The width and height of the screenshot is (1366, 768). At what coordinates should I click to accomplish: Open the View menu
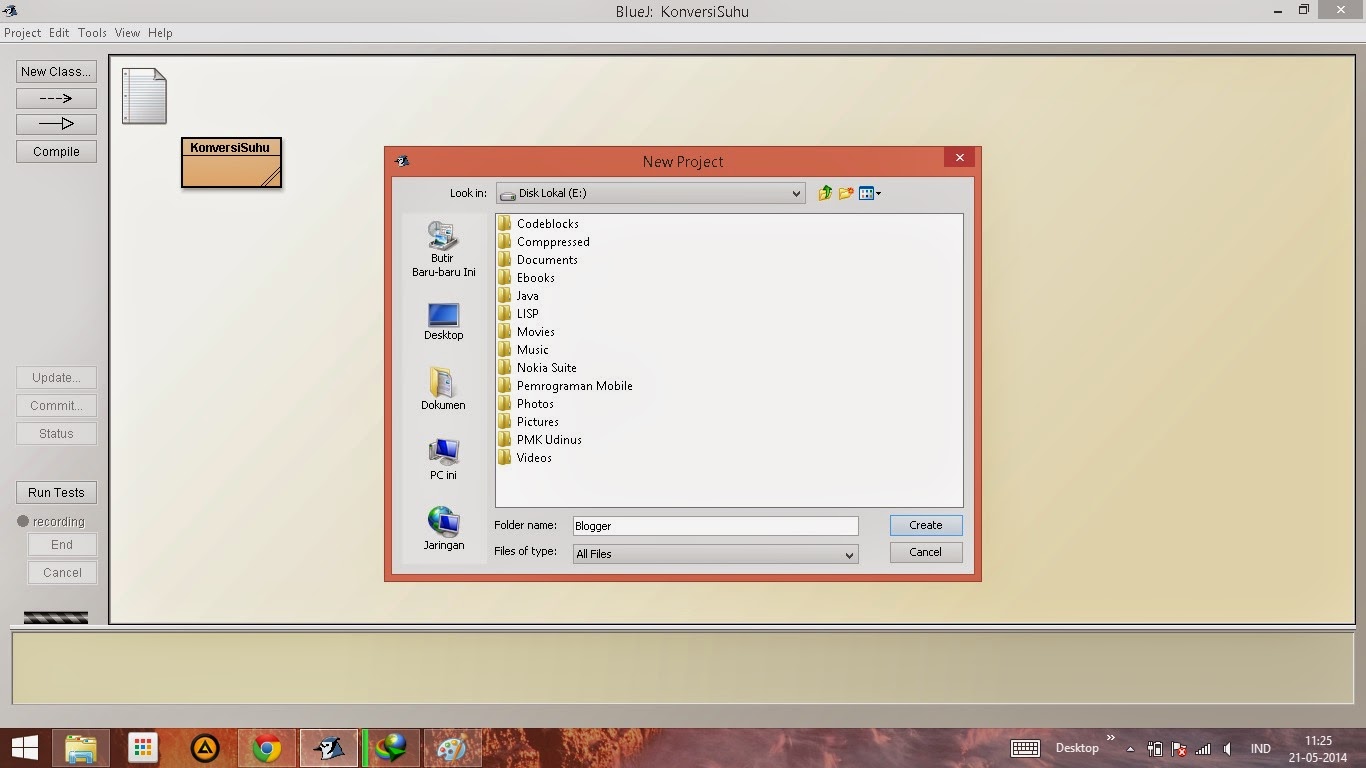(x=127, y=33)
